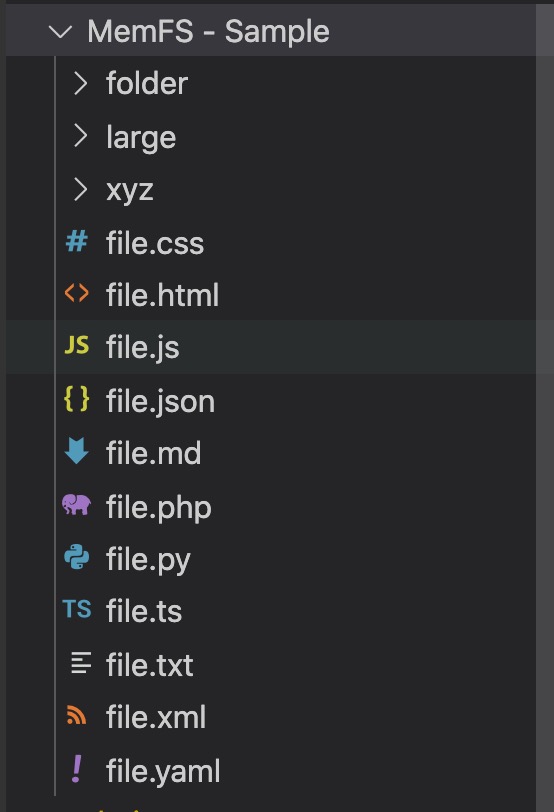Image resolution: width=554 pixels, height=812 pixels.
Task: Click the blue markdown arrow icon
Action: 77,451
